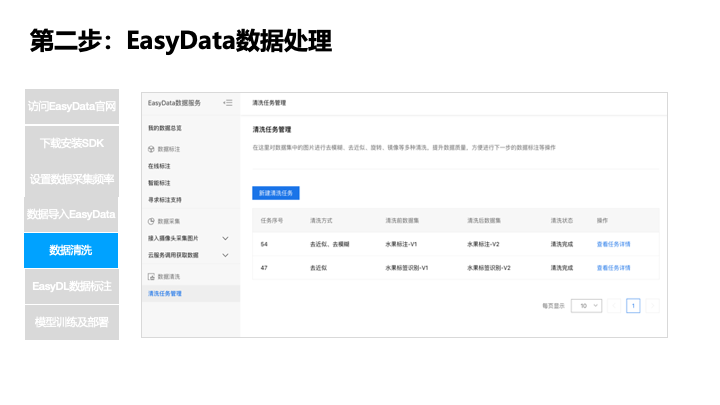
Task: Click slide step 数据导入EasyData
Action: [71, 214]
